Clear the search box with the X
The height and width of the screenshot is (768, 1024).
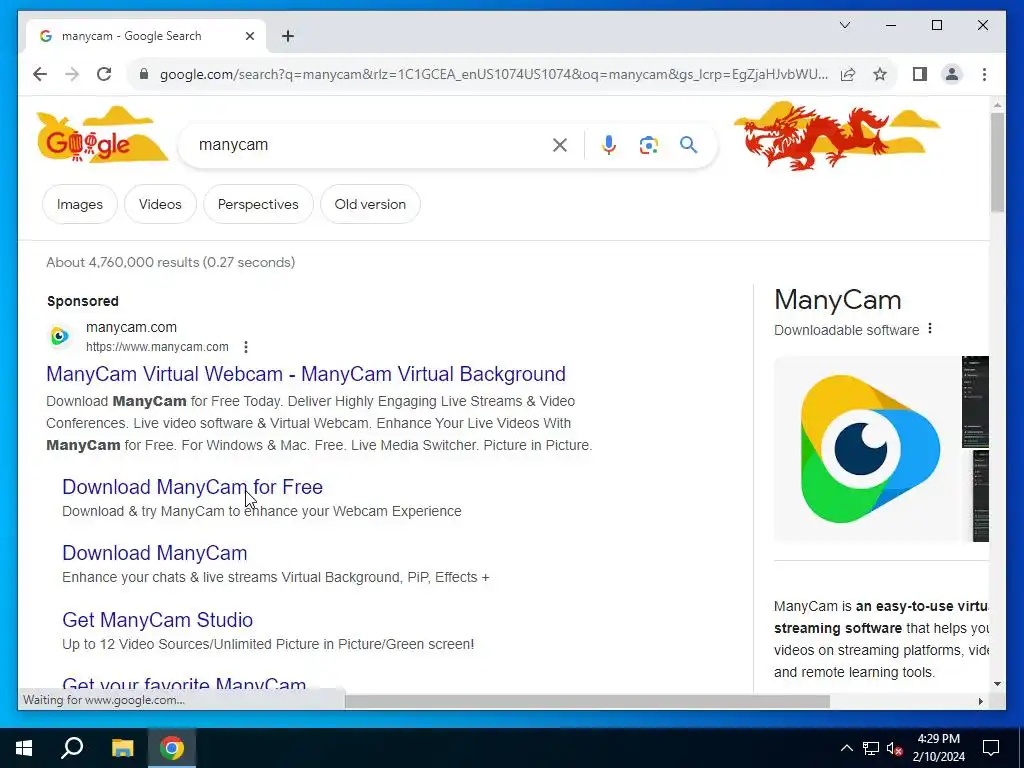pos(560,145)
